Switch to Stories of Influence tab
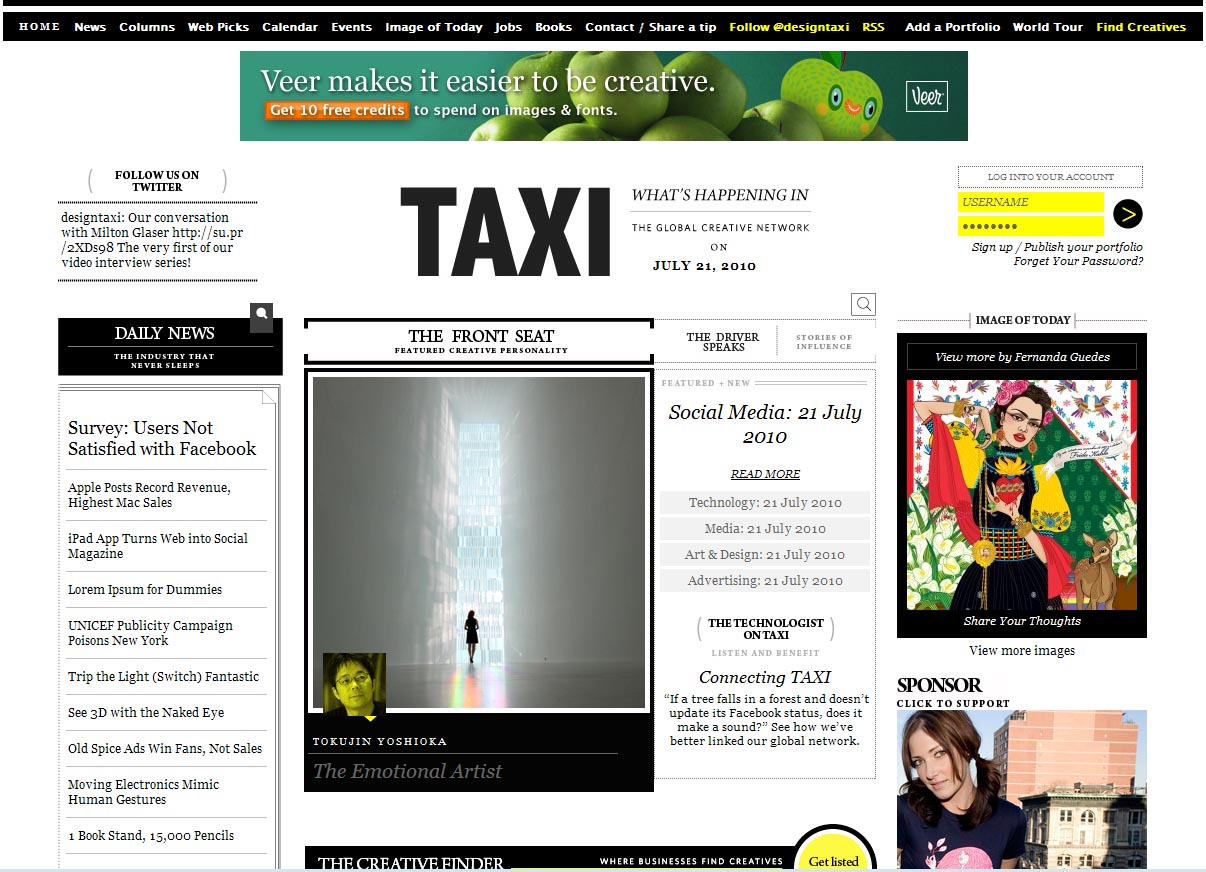The height and width of the screenshot is (872, 1206). point(824,341)
